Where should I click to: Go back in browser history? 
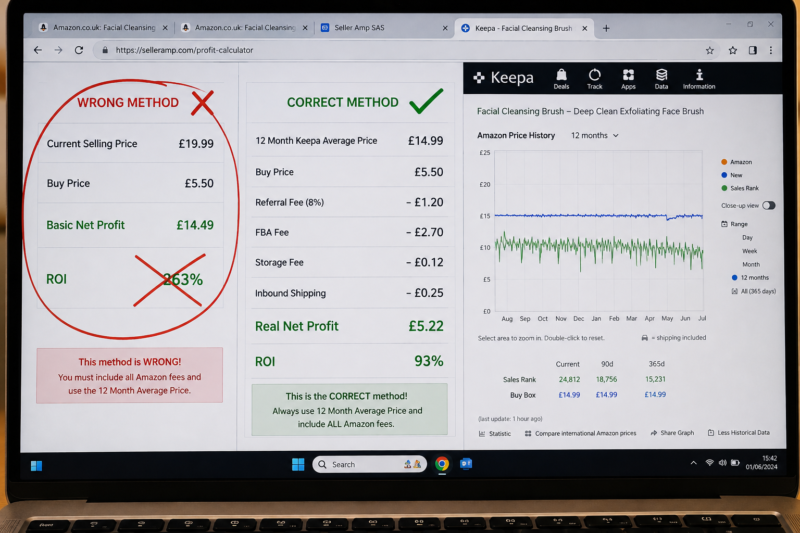tap(38, 50)
